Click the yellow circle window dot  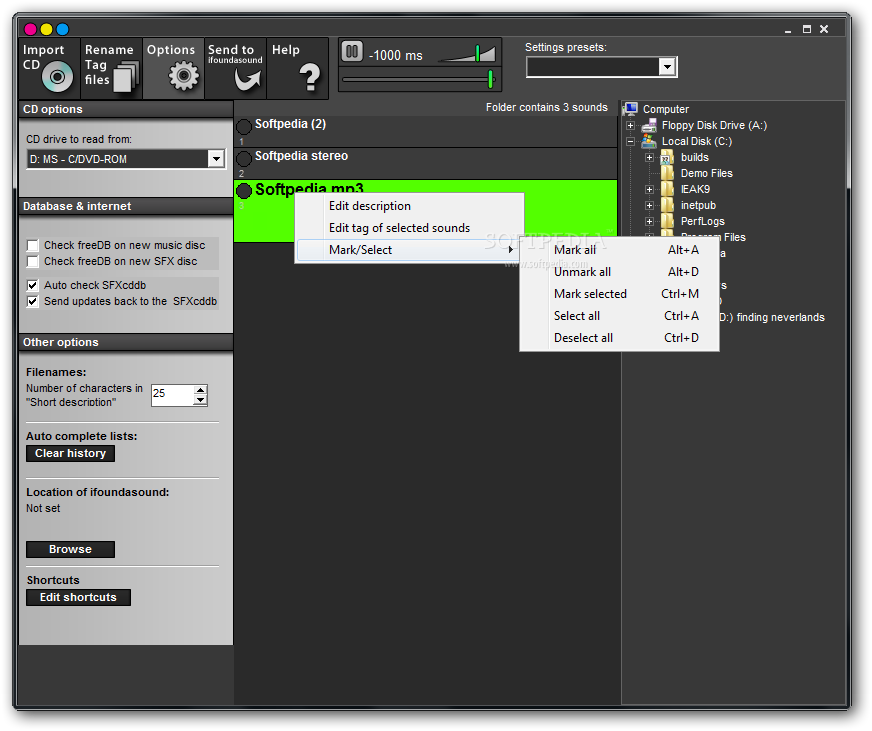coord(47,29)
